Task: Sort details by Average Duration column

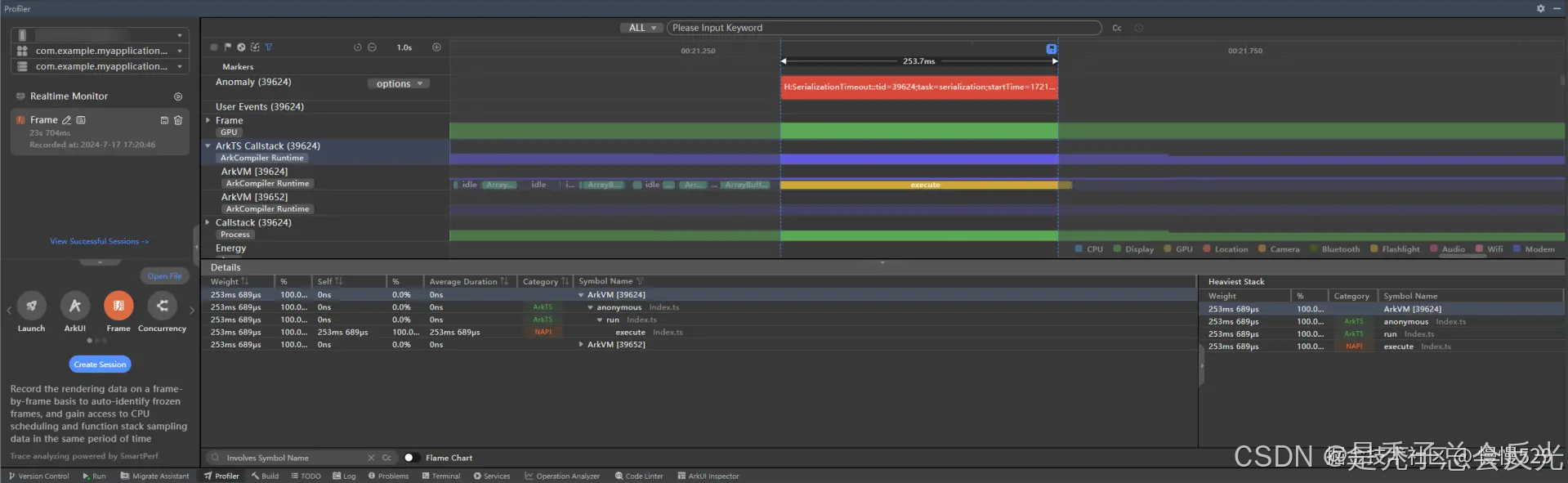Action: 468,281
